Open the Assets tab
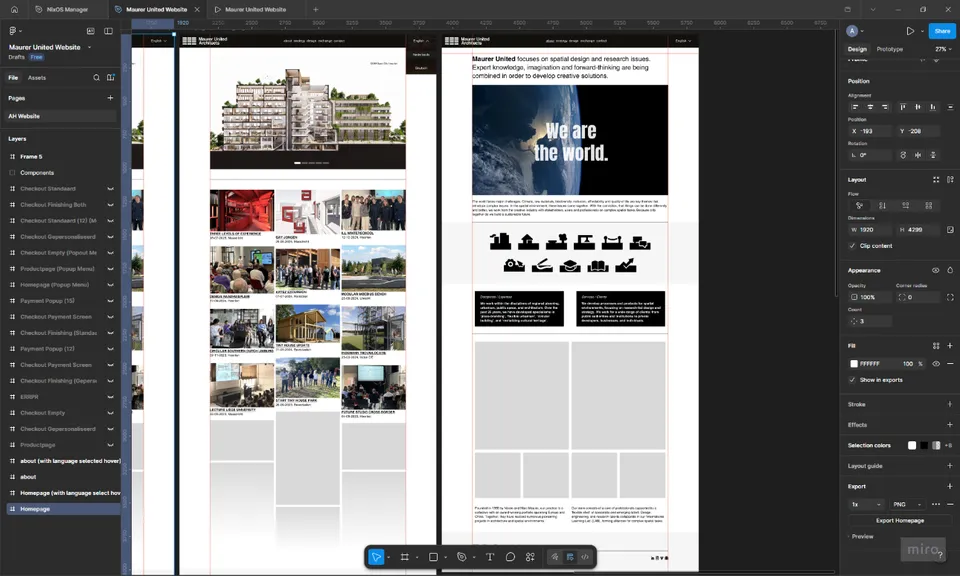This screenshot has height=576, width=960. click(x=37, y=78)
